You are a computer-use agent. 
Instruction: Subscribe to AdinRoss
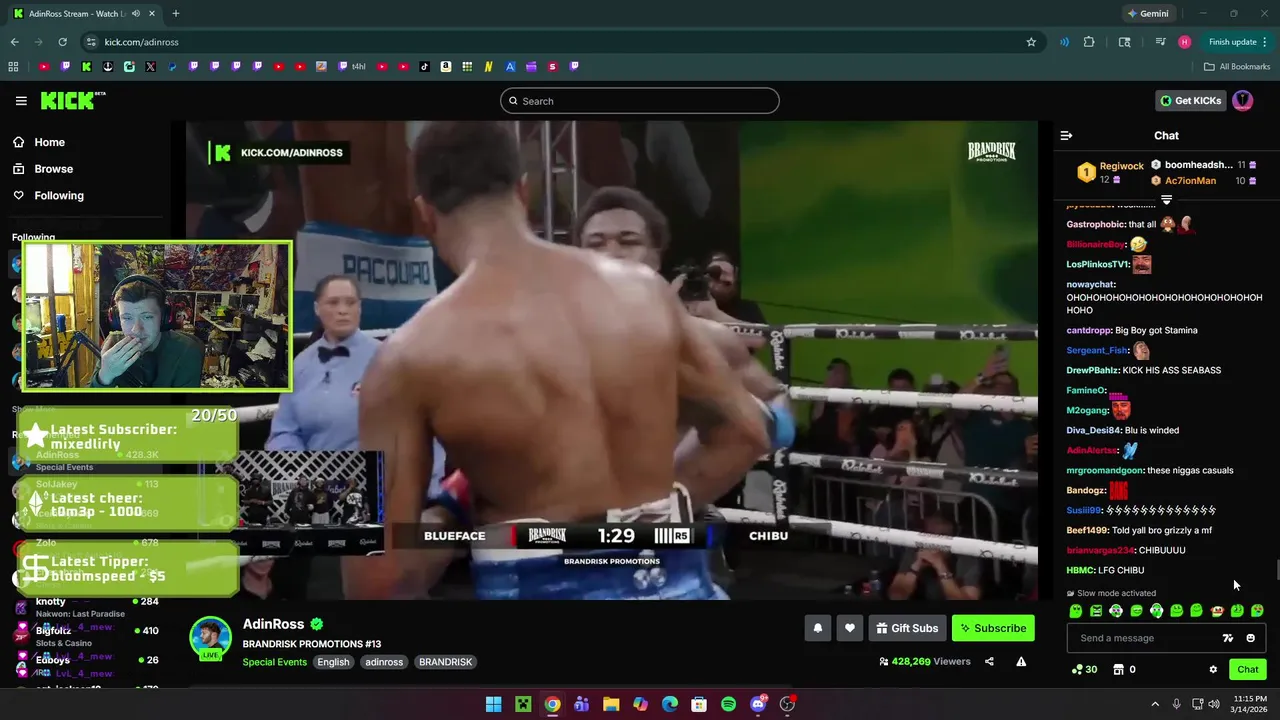tap(993, 628)
